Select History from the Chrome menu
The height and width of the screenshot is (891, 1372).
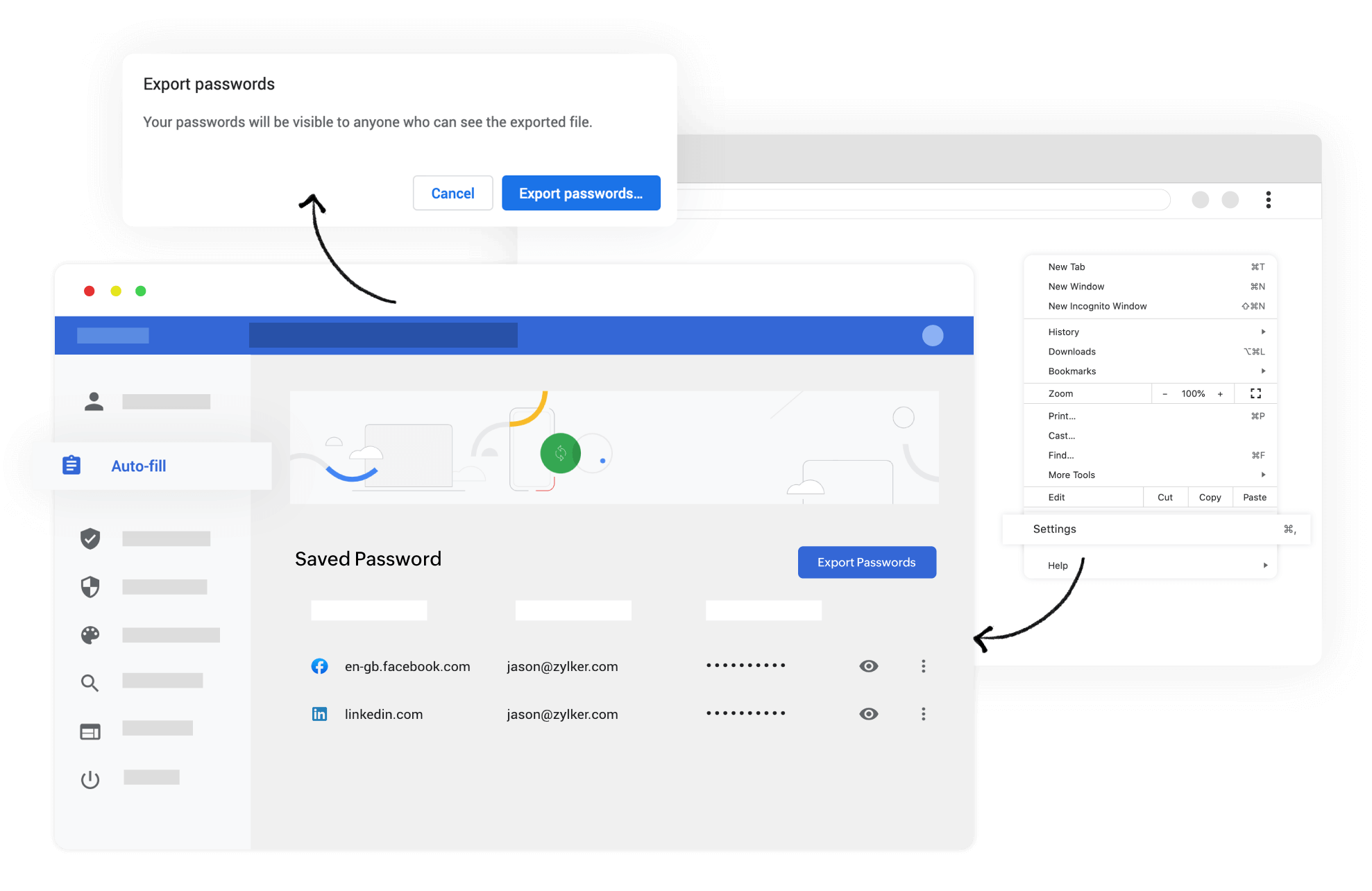pos(1063,332)
